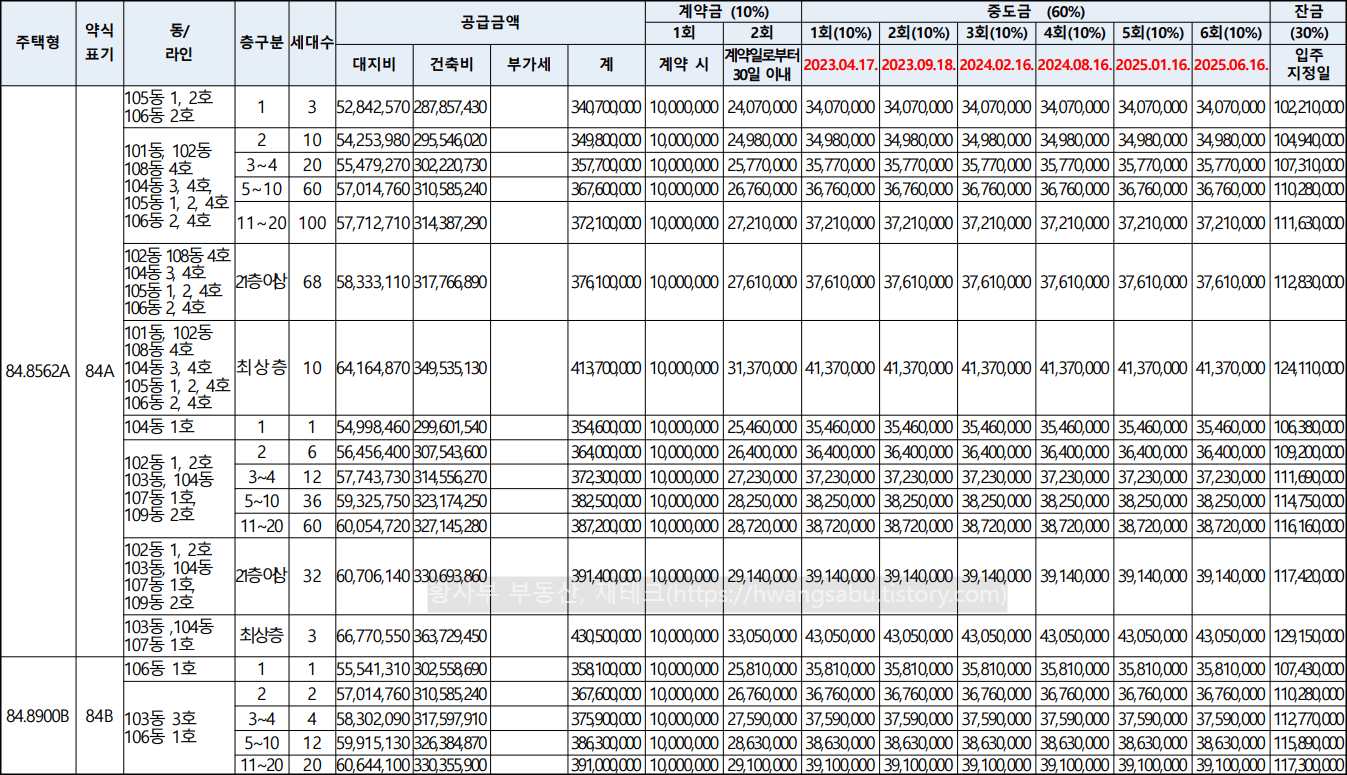
Task: Click the 391,400,000 total value
Action: pos(607,576)
